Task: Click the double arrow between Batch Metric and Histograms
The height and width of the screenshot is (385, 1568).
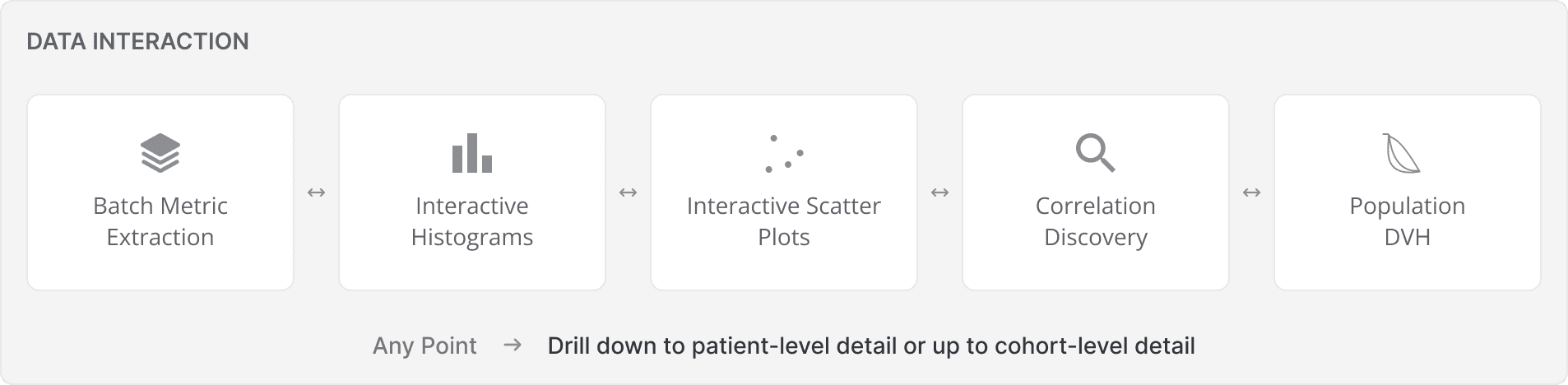Action: coord(316,192)
